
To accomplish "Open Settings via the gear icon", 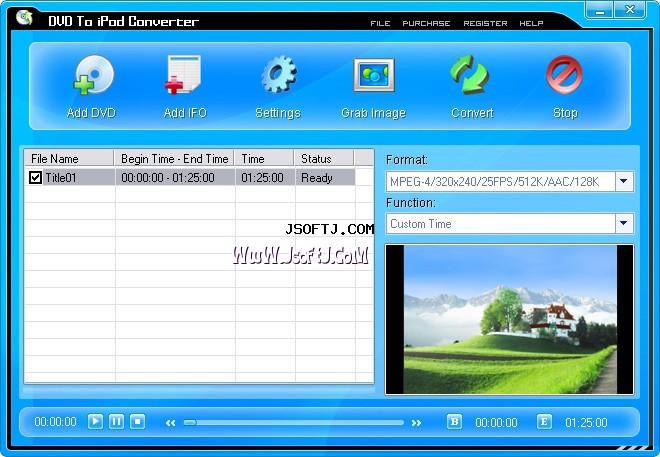I will [279, 74].
